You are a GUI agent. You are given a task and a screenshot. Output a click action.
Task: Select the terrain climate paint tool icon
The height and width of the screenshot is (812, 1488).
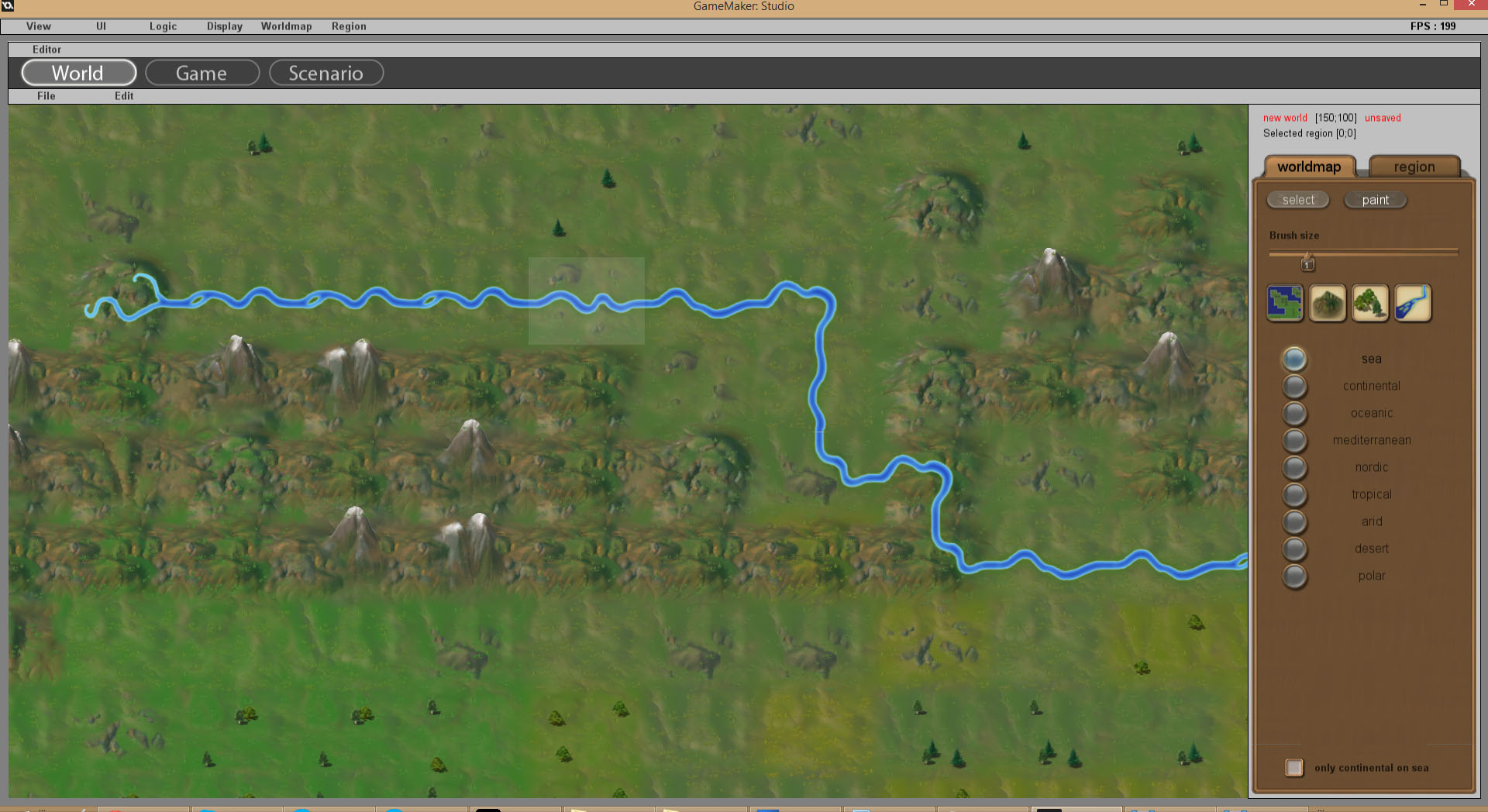[1285, 303]
